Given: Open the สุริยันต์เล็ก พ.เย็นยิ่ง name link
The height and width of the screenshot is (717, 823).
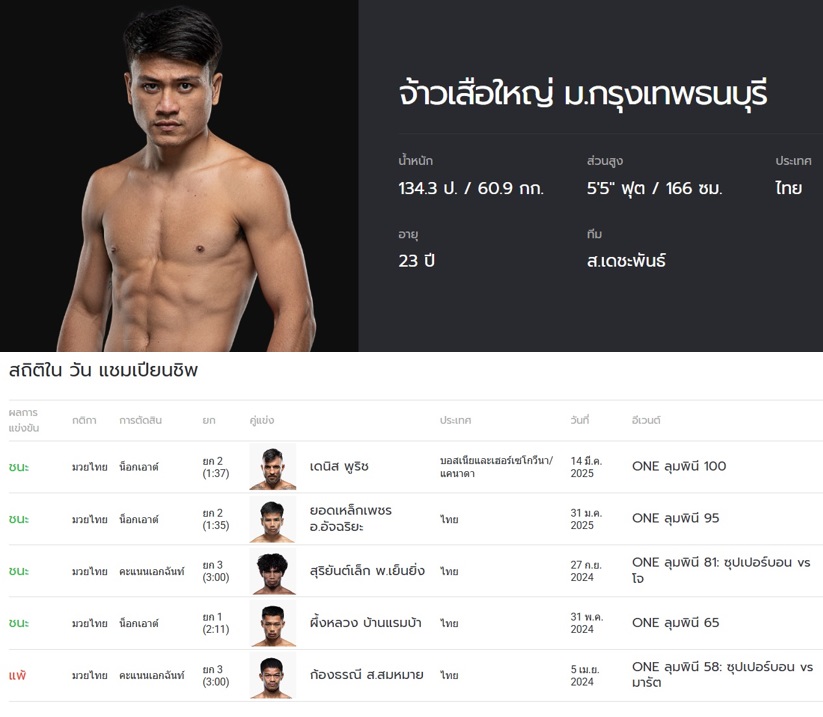Looking at the screenshot, I should click(367, 571).
